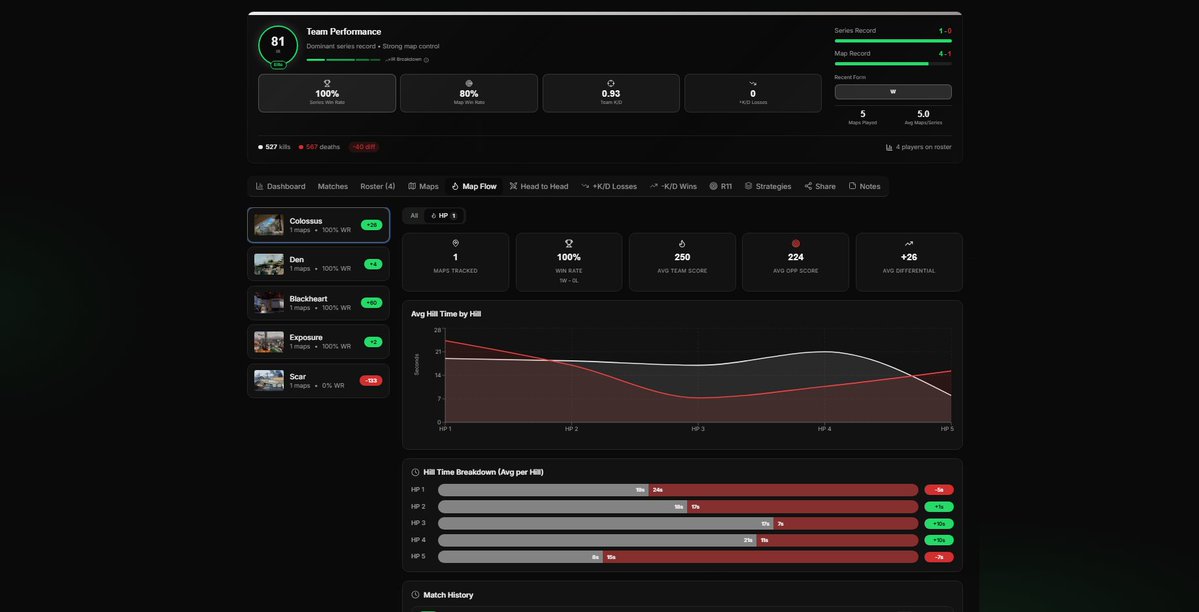Click trend-down icon in +K/D Losses stat card
The width and height of the screenshot is (1199, 612).
coord(753,83)
